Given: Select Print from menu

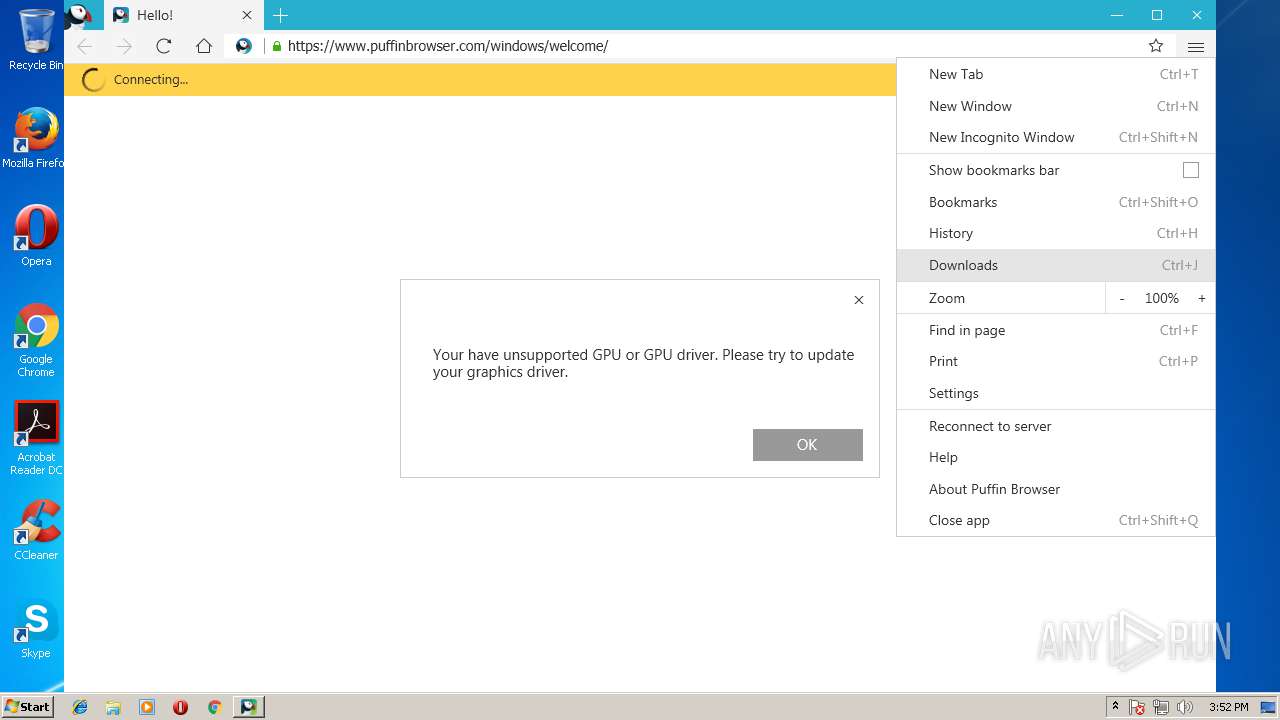Looking at the screenshot, I should (x=1056, y=361).
